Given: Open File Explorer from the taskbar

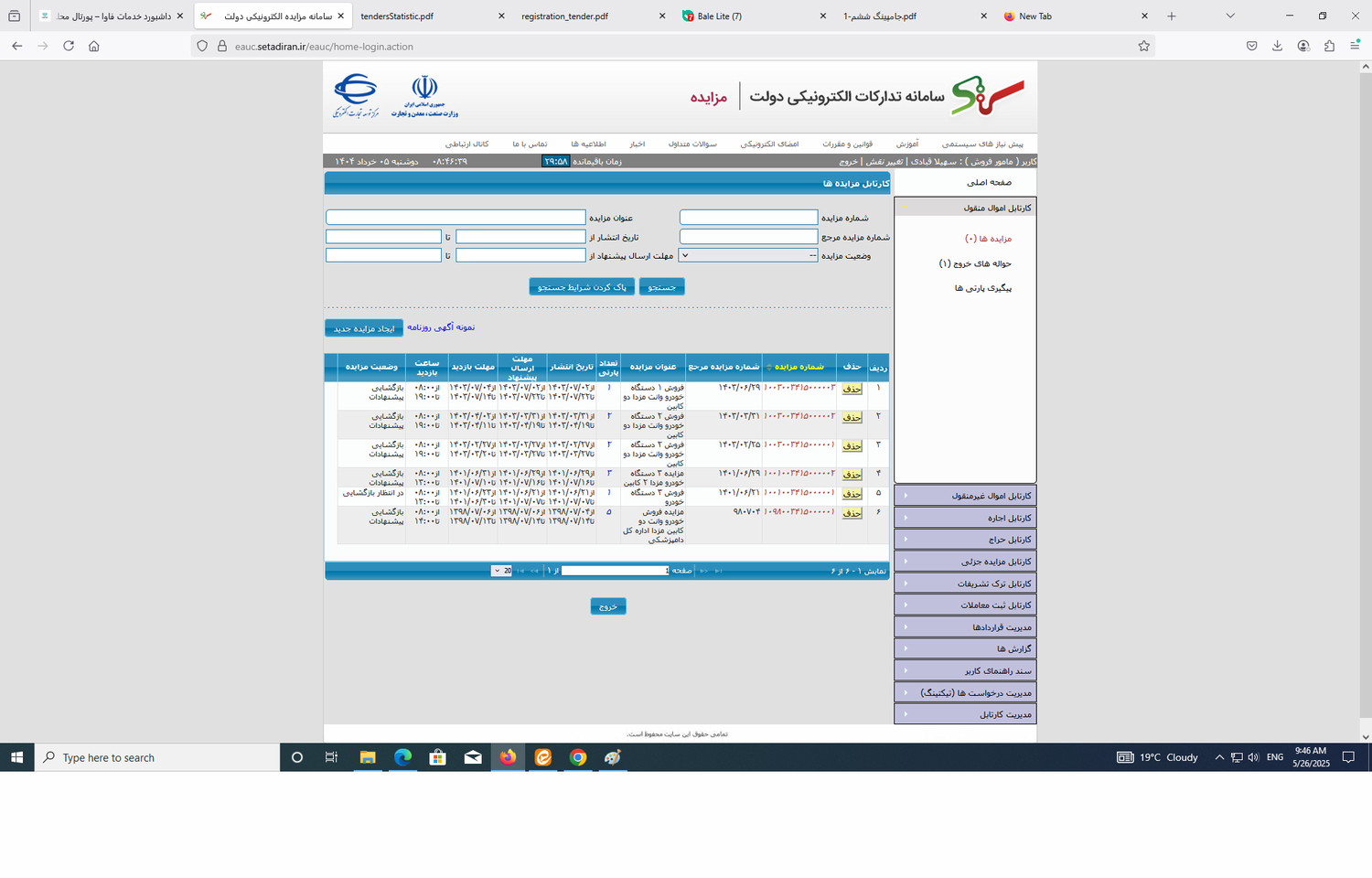Looking at the screenshot, I should tap(368, 757).
